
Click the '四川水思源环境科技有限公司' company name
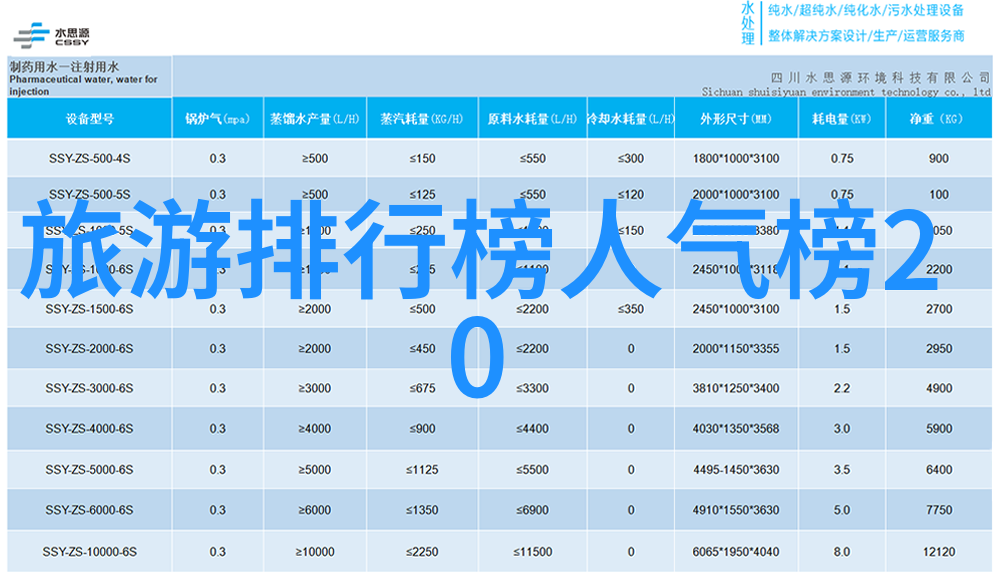pyautogui.click(x=880, y=78)
